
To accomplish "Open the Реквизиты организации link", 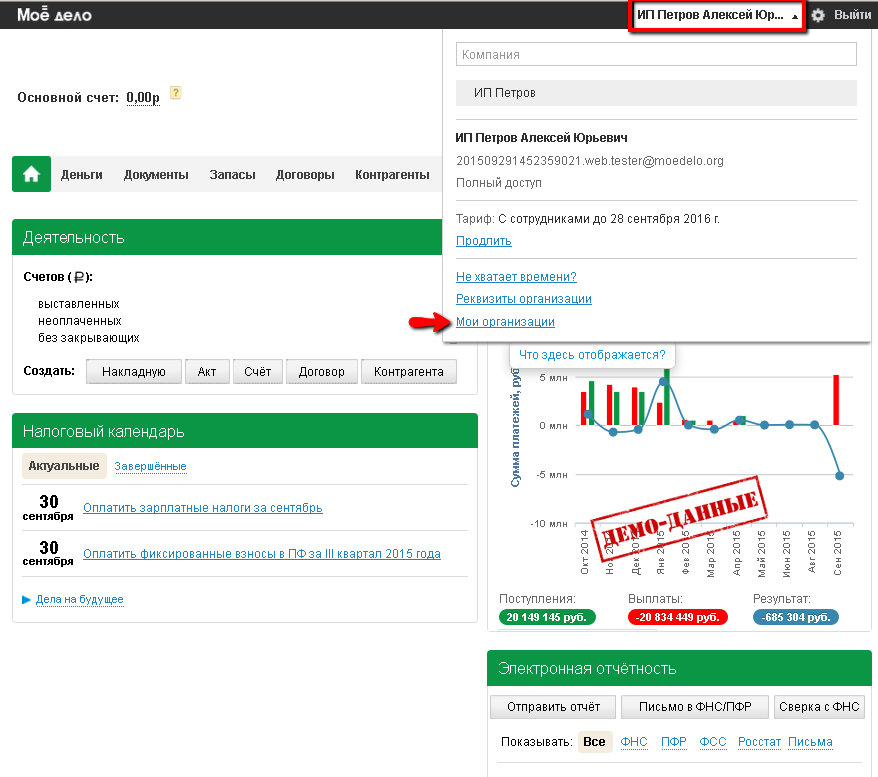I will (523, 299).
